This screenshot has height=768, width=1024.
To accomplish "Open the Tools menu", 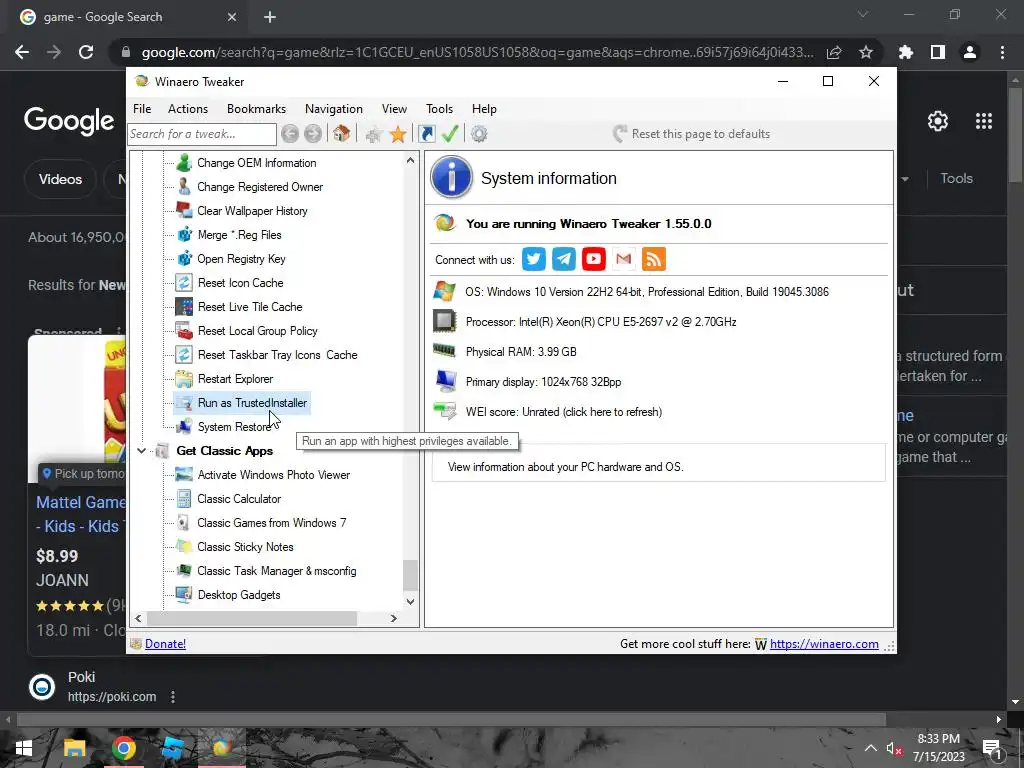I will click(x=440, y=109).
